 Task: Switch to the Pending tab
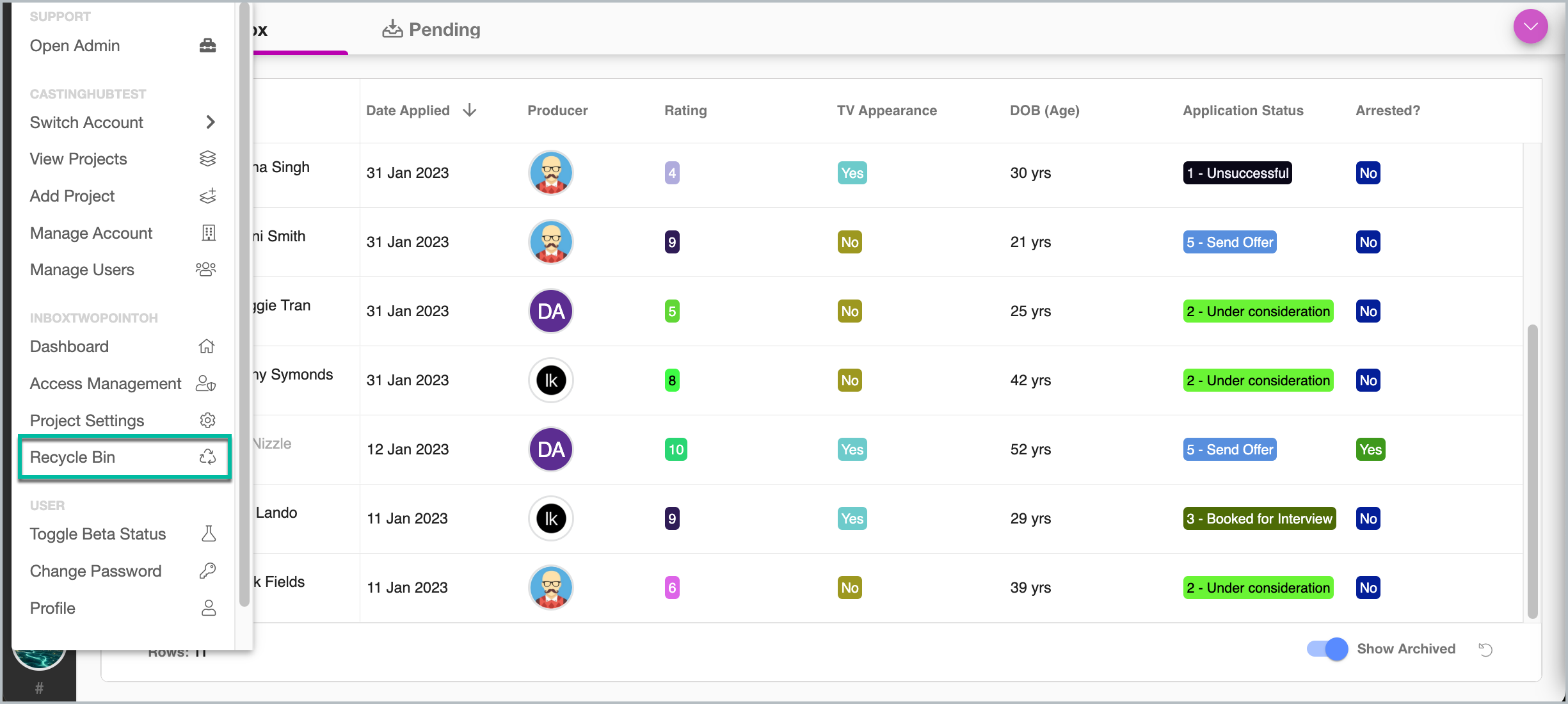[432, 29]
